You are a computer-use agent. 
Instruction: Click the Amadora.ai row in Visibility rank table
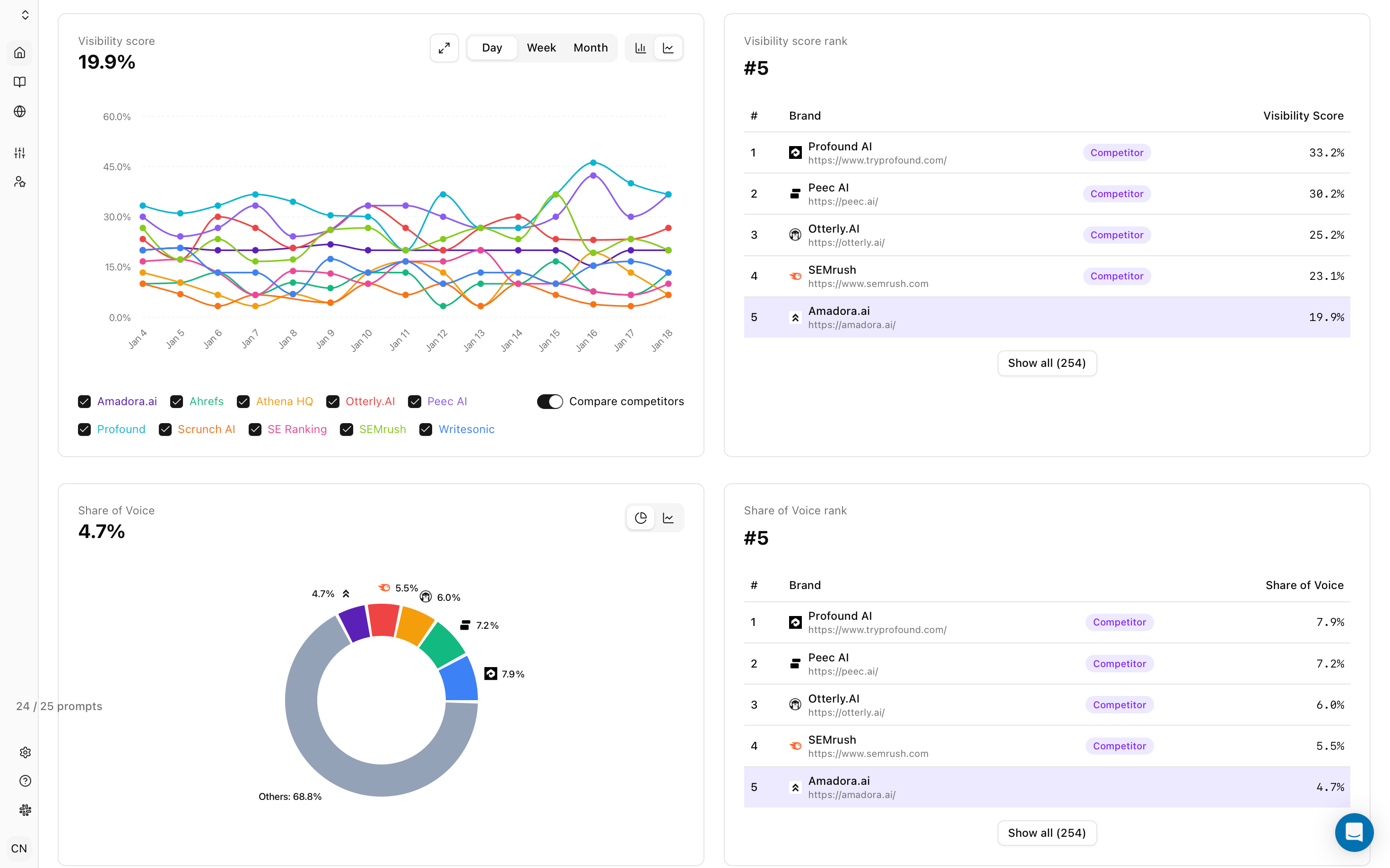(x=1047, y=318)
